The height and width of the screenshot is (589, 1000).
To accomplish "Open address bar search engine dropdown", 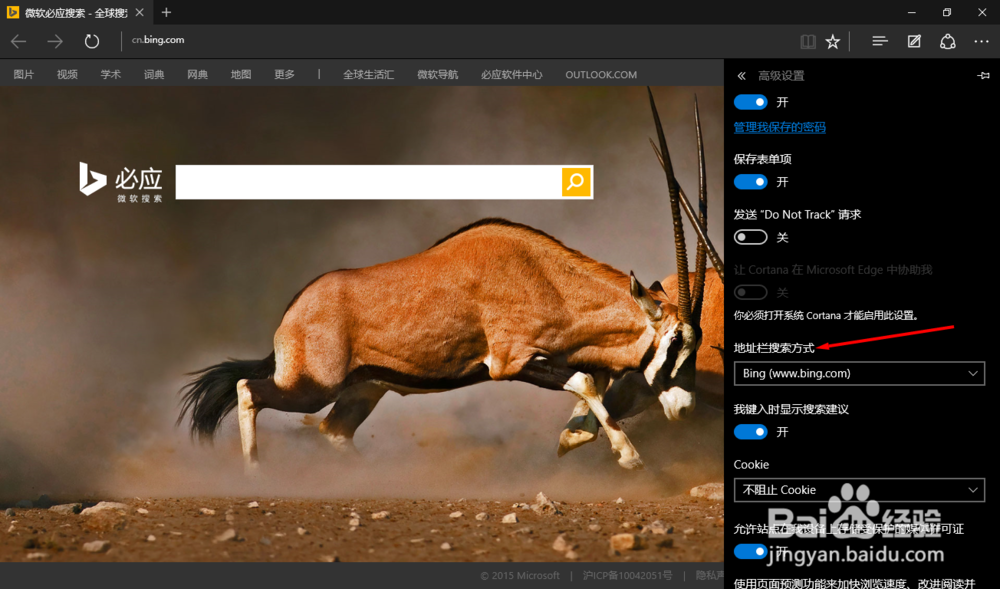I will [859, 374].
